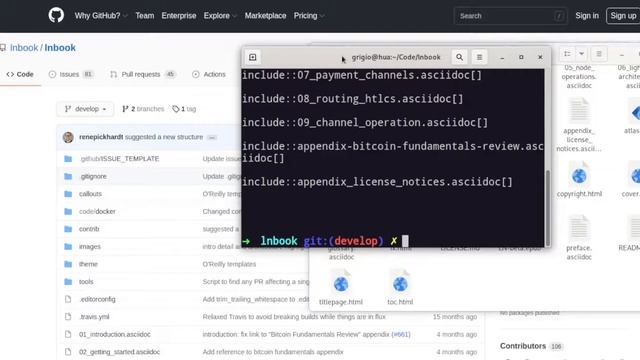Expand the Explore dropdown menu
The image size is (640, 360).
(220, 16)
